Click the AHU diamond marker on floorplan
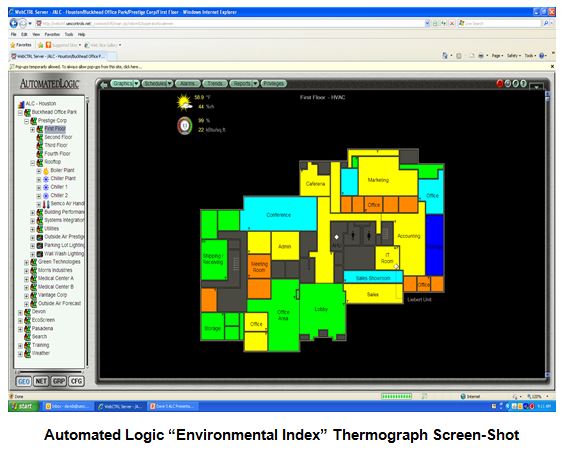 336,237
